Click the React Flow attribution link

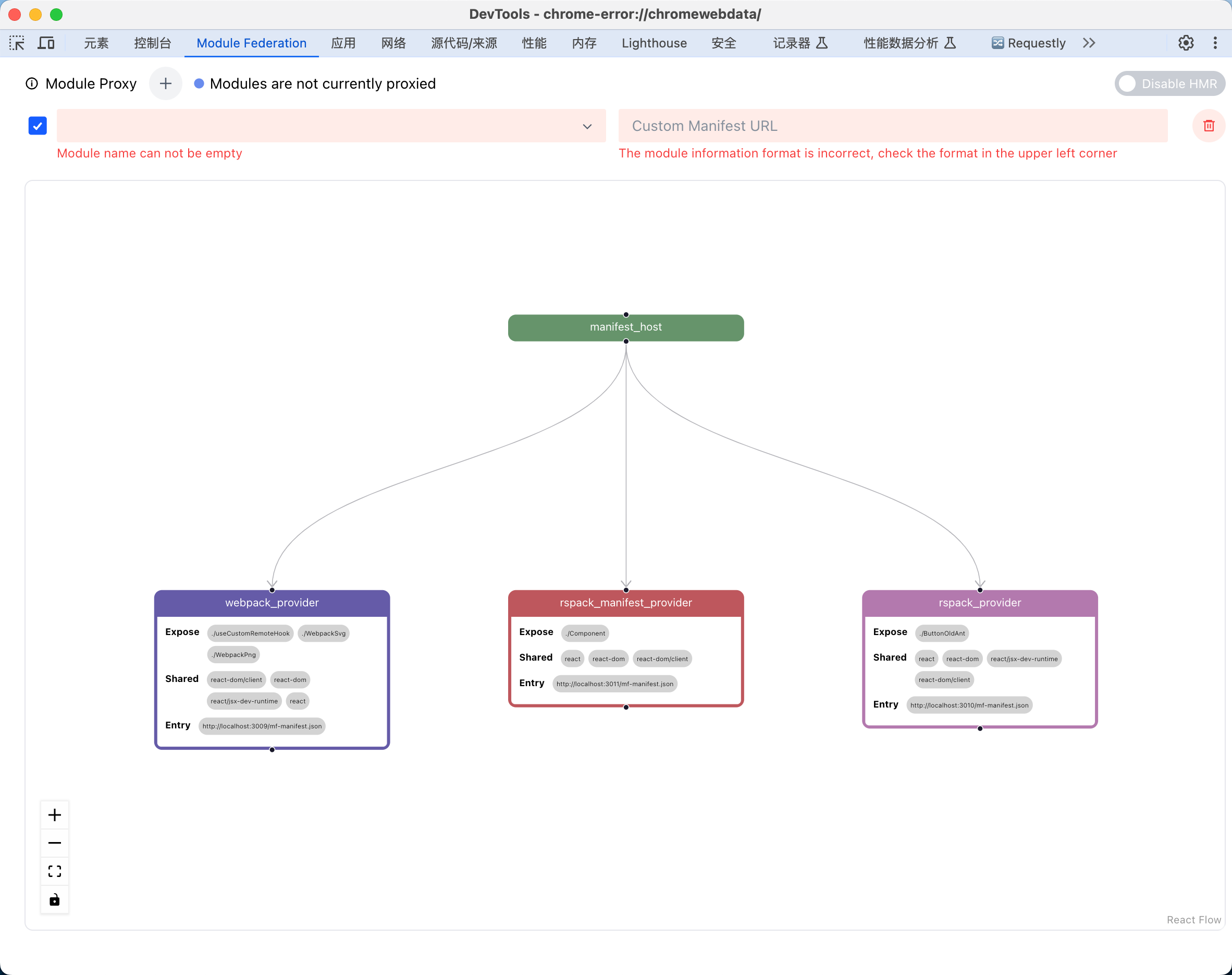point(1193,920)
